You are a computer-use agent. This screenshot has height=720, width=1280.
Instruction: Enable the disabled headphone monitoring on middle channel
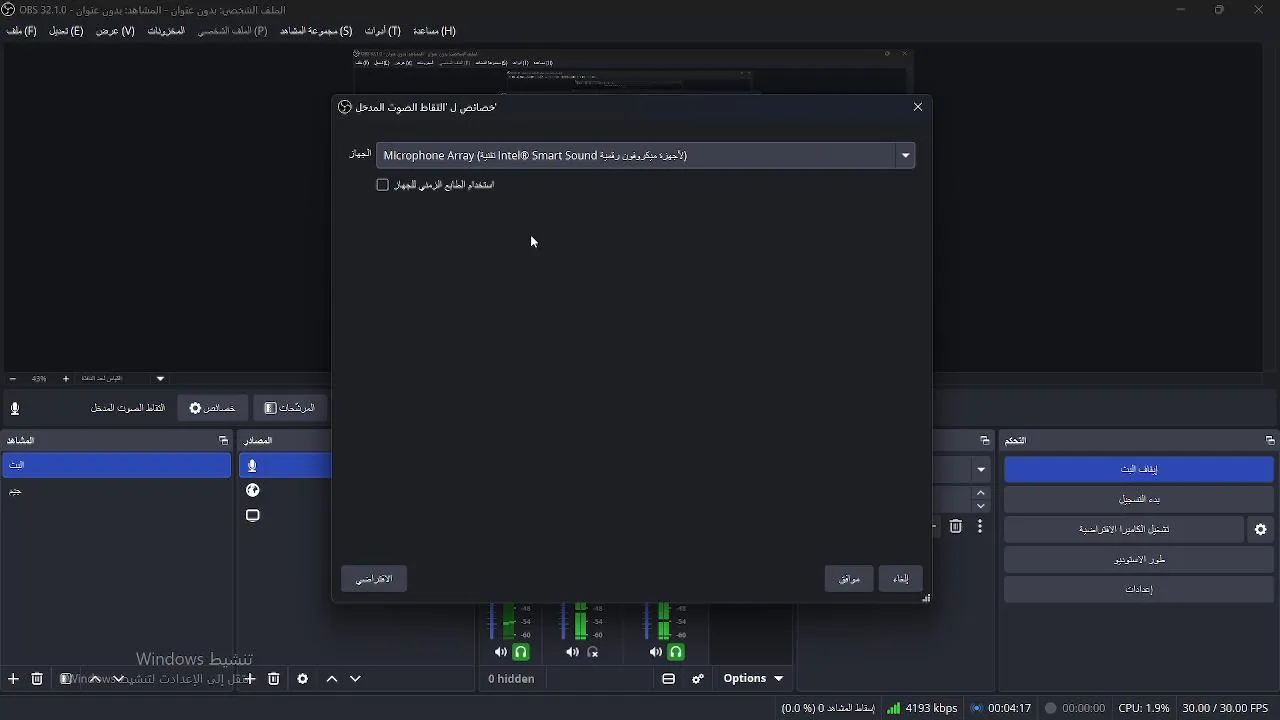tap(593, 652)
